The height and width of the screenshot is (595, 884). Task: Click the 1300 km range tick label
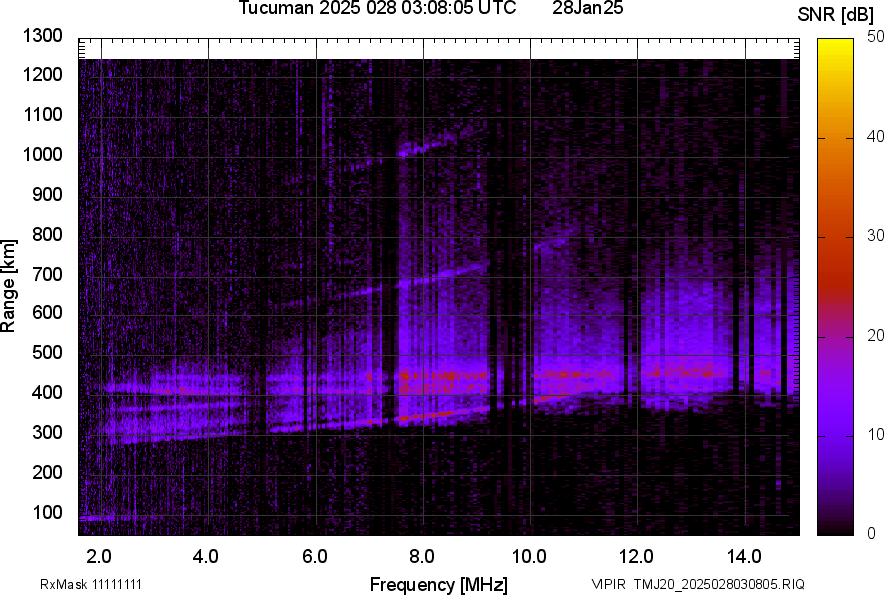(44, 36)
